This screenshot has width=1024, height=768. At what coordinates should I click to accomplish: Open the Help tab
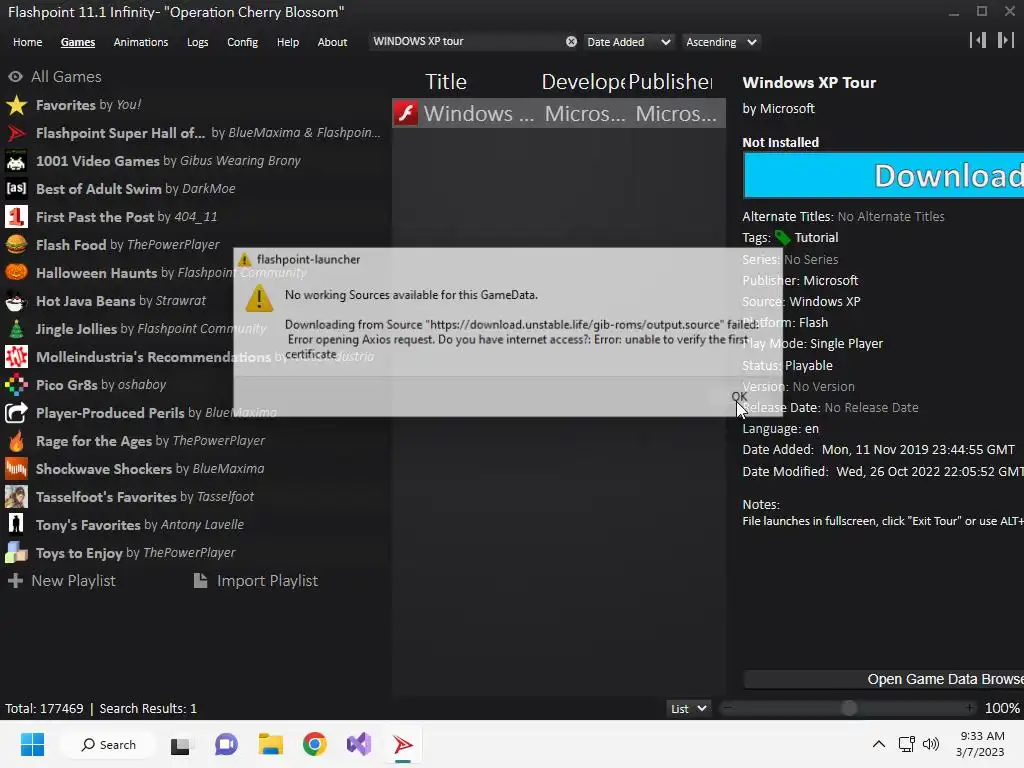(287, 42)
